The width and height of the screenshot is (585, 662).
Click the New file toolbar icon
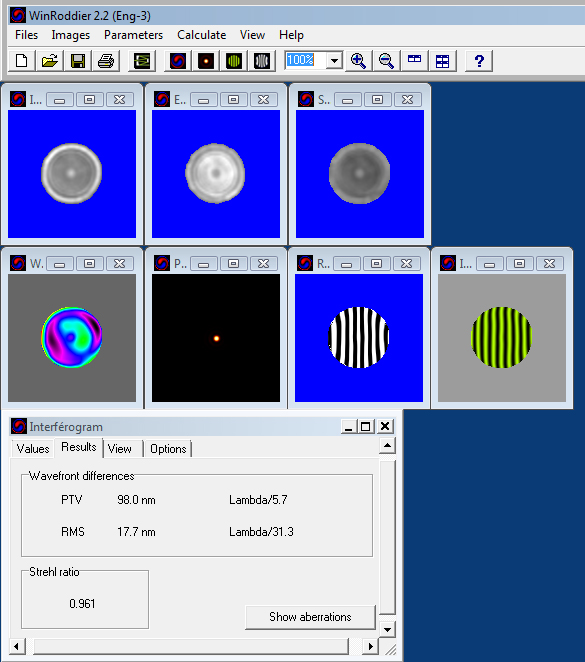pyautogui.click(x=22, y=61)
